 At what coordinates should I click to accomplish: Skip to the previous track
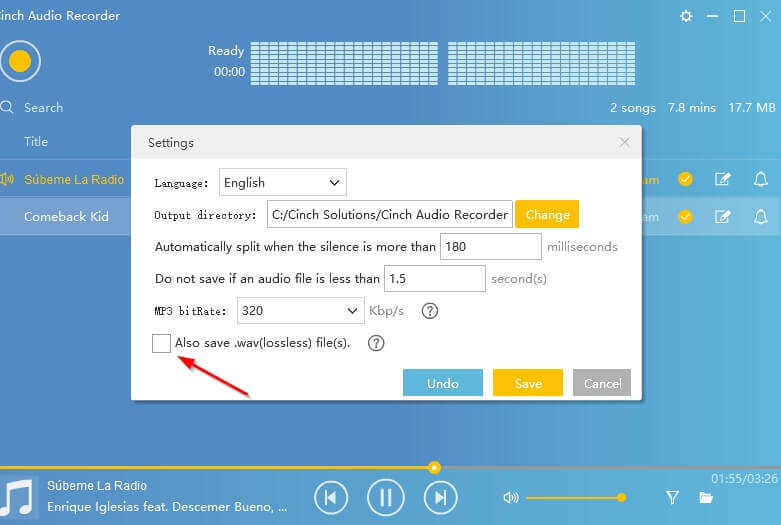pos(331,498)
